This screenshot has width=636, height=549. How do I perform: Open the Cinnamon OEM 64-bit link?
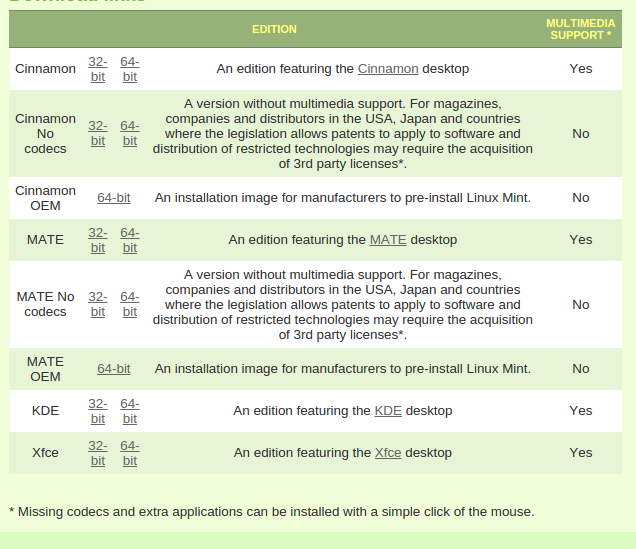[x=114, y=198]
